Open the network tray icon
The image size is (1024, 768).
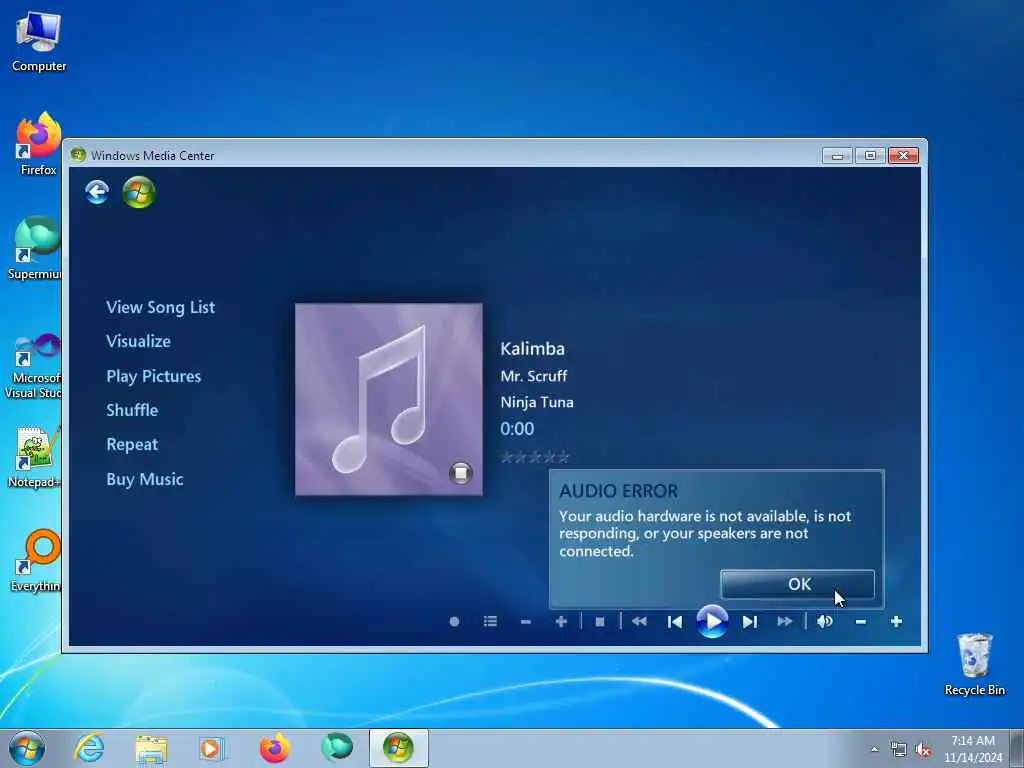pyautogui.click(x=899, y=750)
